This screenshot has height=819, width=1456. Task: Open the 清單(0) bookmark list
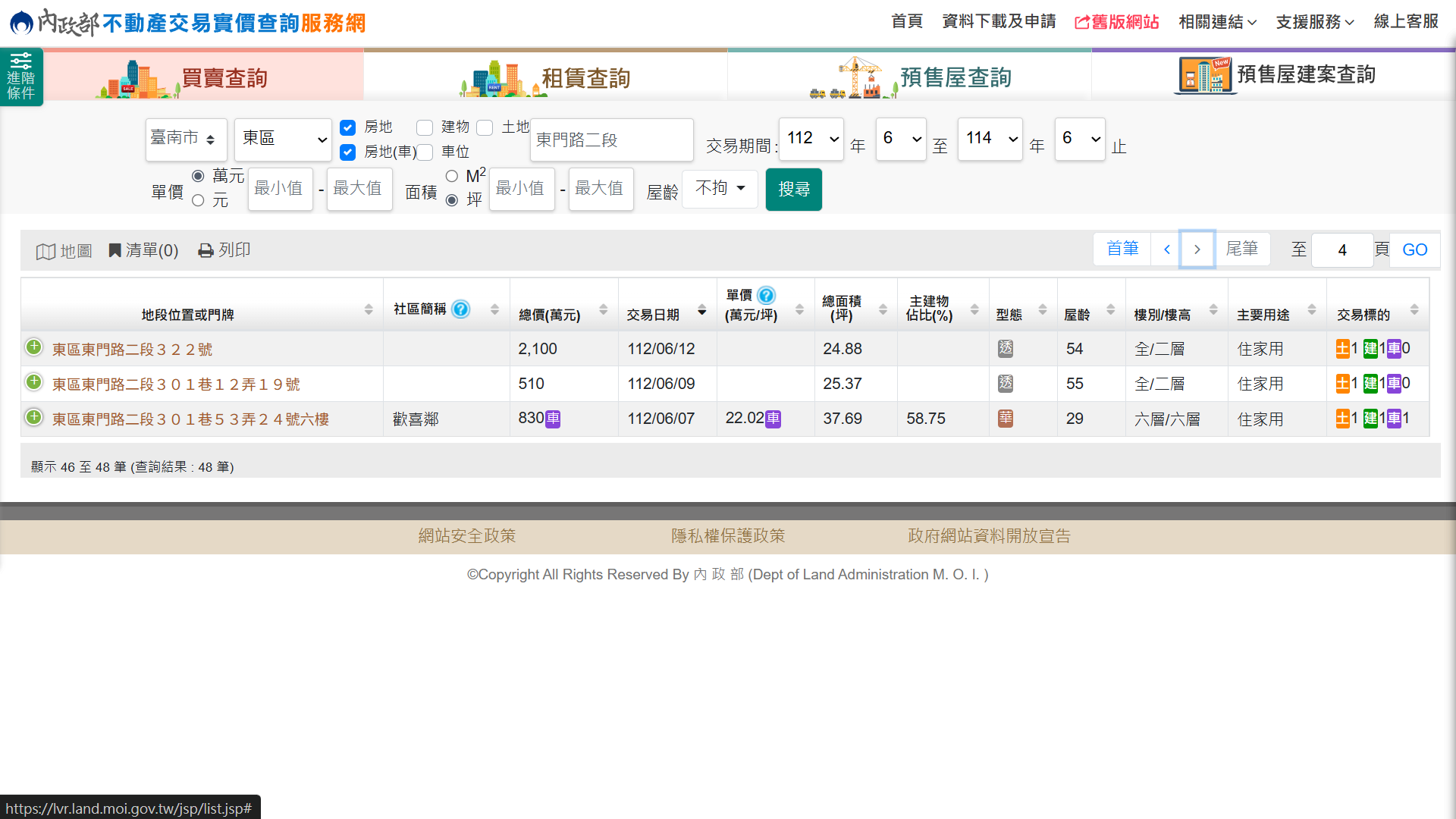pyautogui.click(x=143, y=250)
